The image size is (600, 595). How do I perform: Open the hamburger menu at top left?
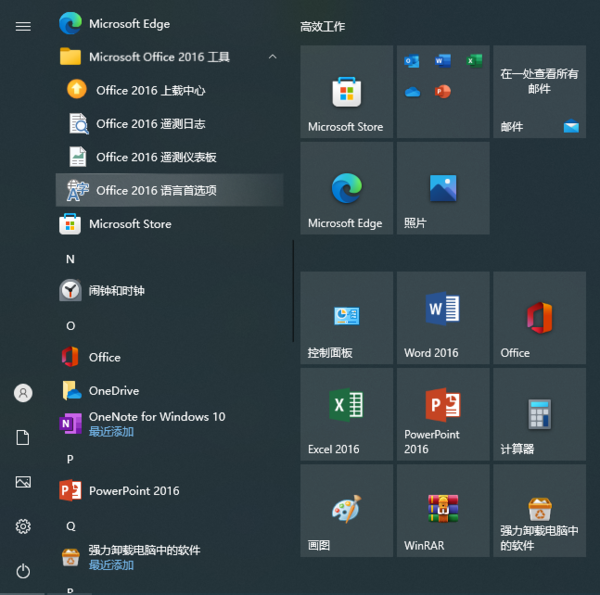point(23,26)
